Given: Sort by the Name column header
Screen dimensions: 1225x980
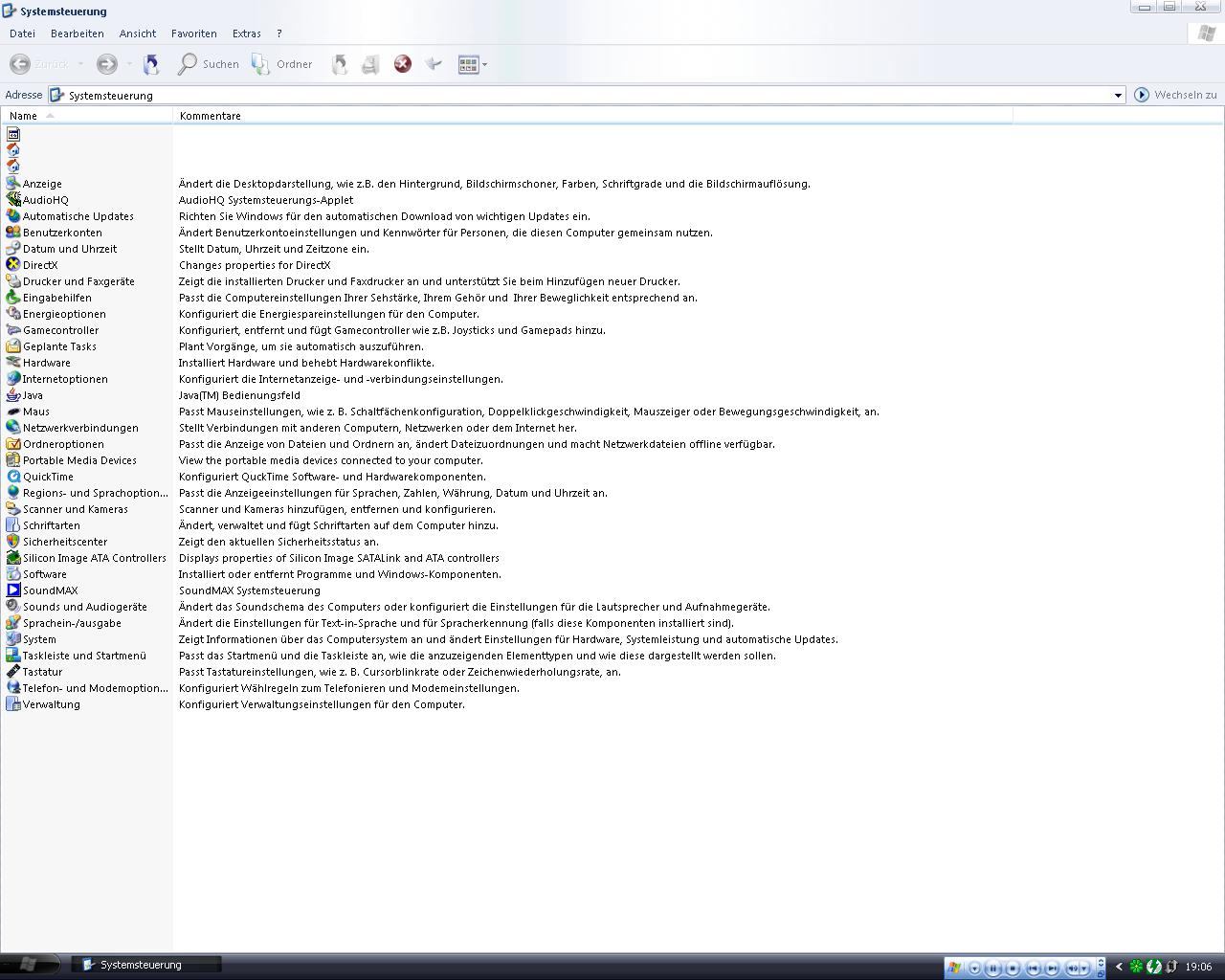Looking at the screenshot, I should 87,116.
